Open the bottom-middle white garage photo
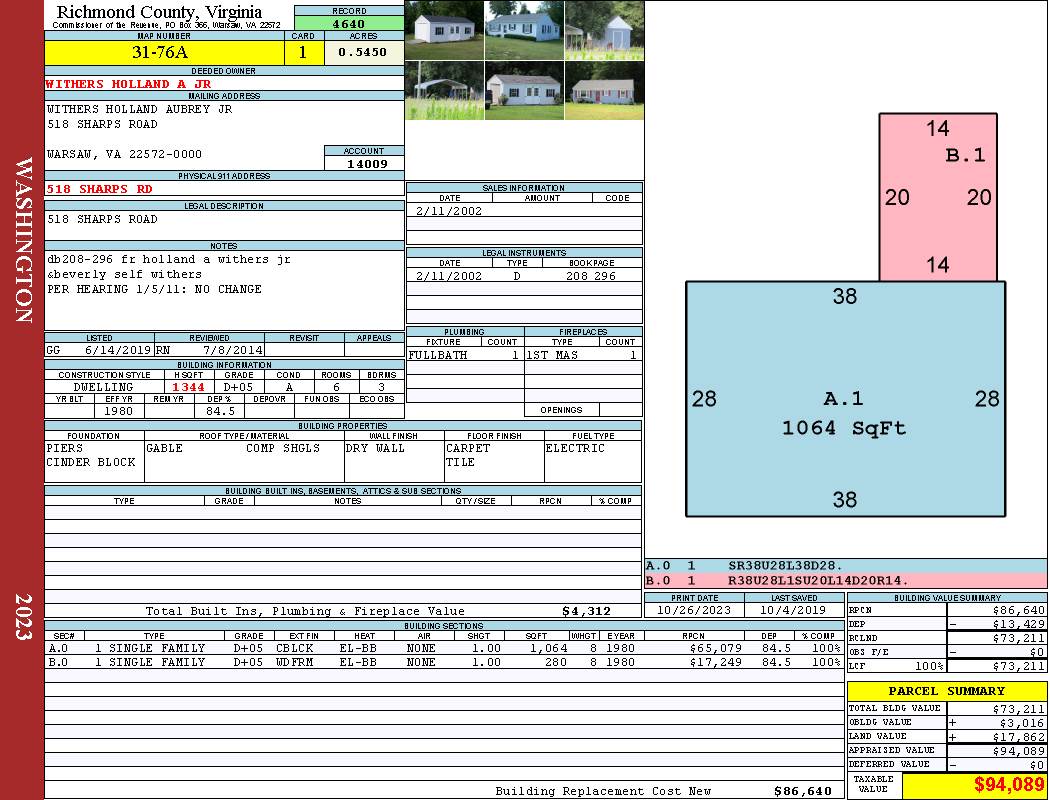 (524, 90)
